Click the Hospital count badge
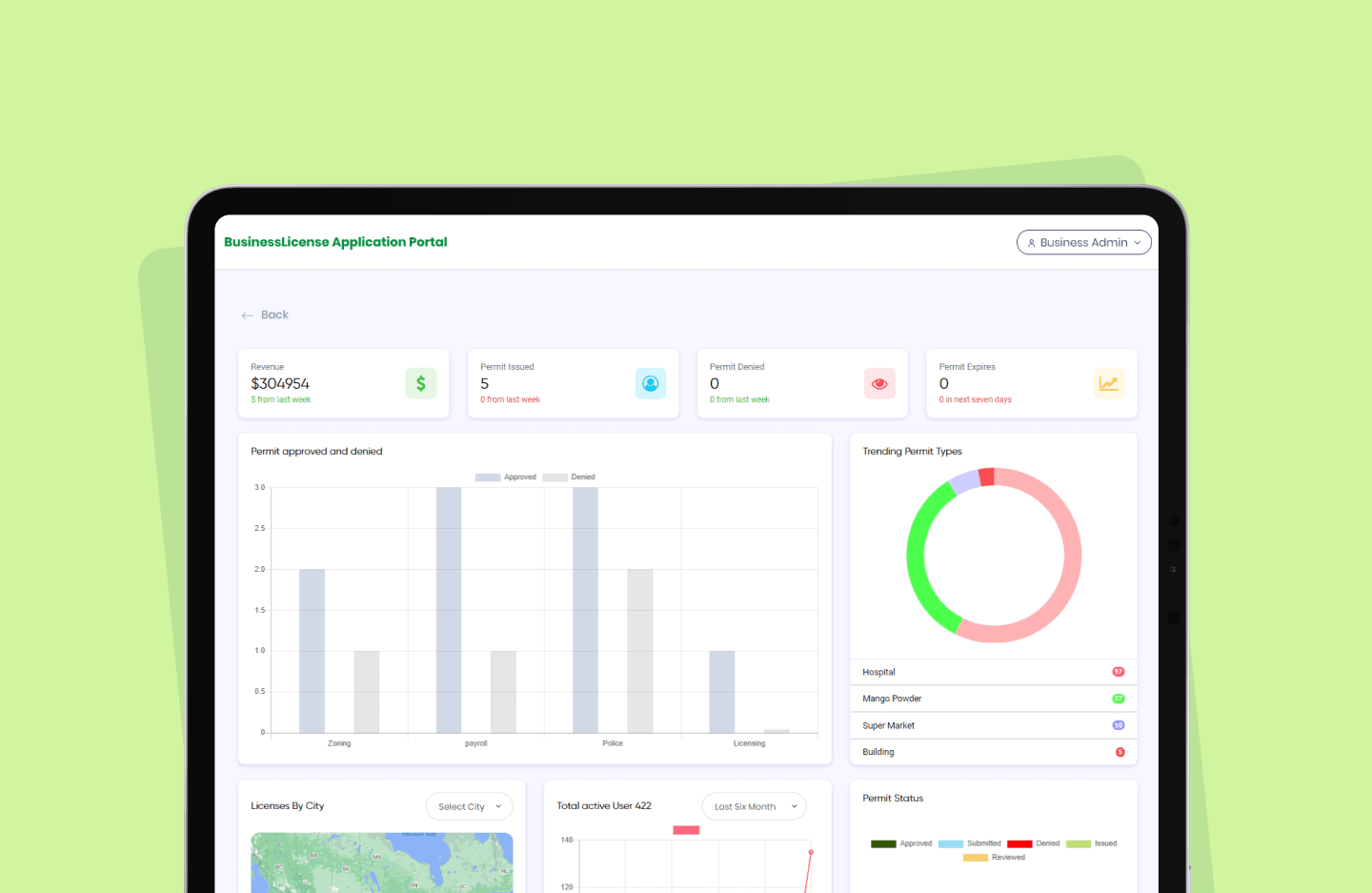The height and width of the screenshot is (893, 1372). (1118, 672)
